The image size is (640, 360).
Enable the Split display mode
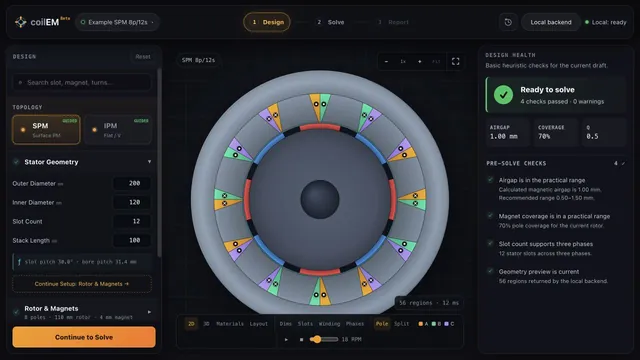(401, 324)
